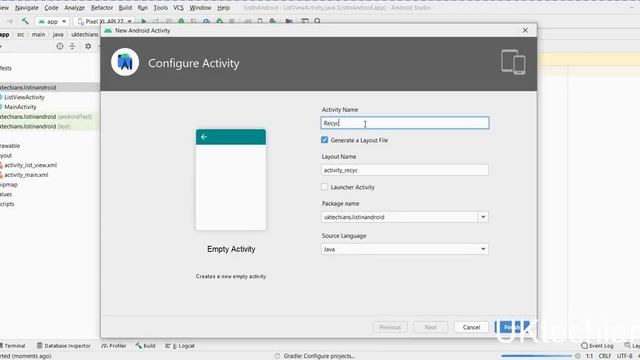Click 'Gradle: Configure projects...' status text
This screenshot has height=360, width=640.
(319, 356)
